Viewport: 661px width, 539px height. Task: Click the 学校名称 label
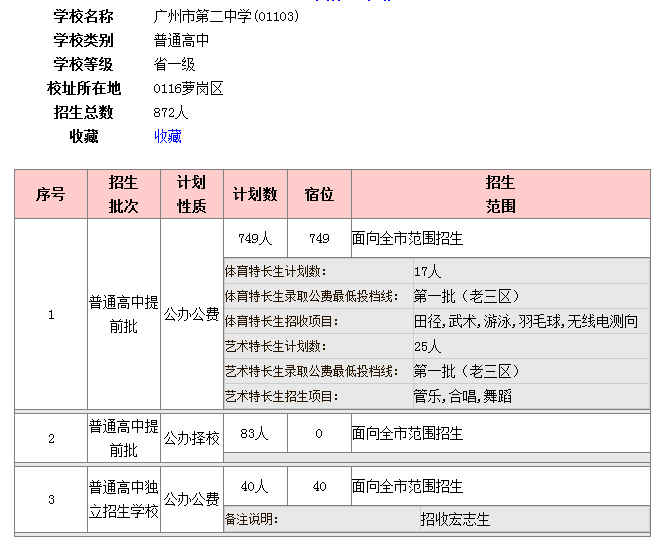point(83,16)
